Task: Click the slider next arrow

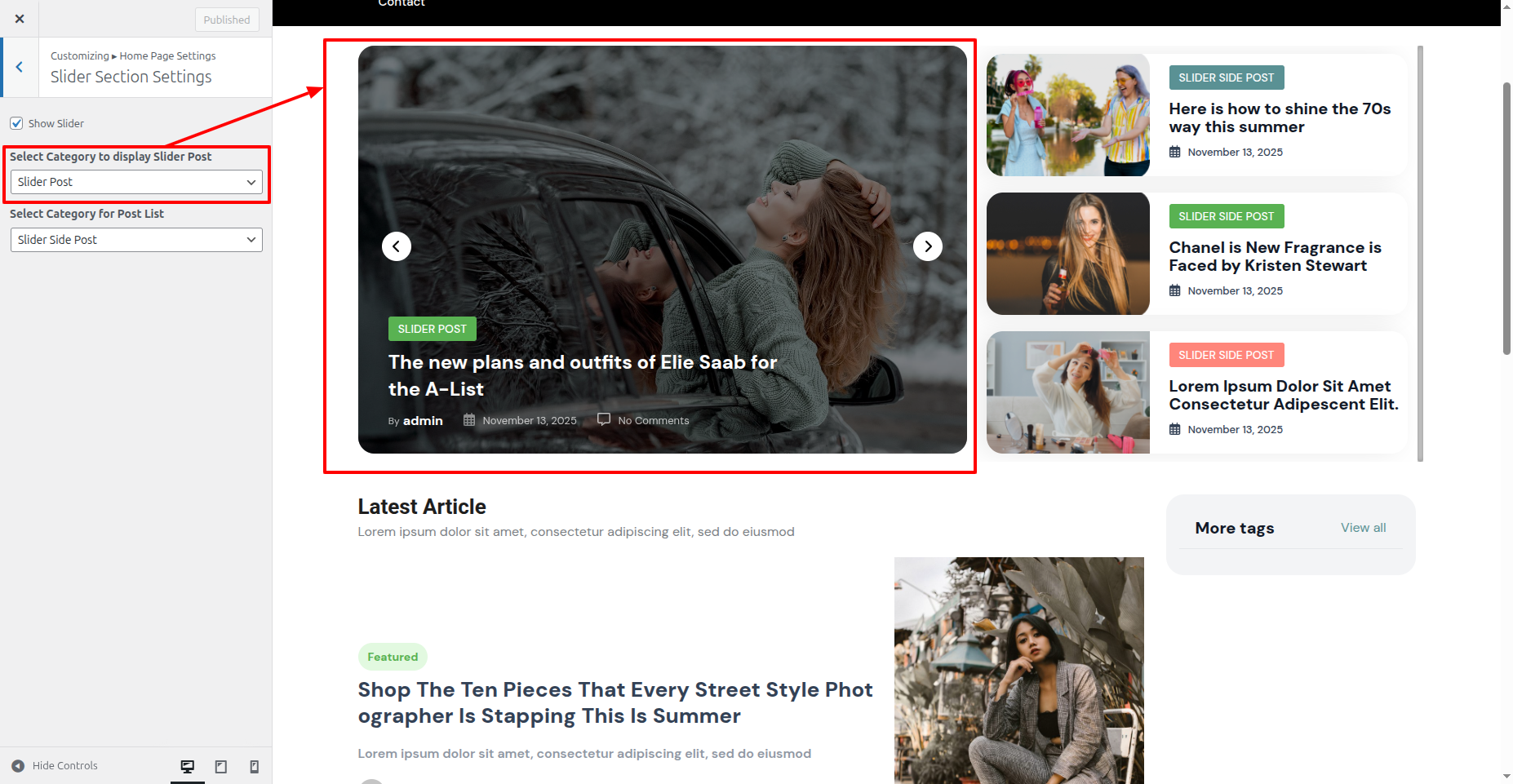Action: point(927,246)
